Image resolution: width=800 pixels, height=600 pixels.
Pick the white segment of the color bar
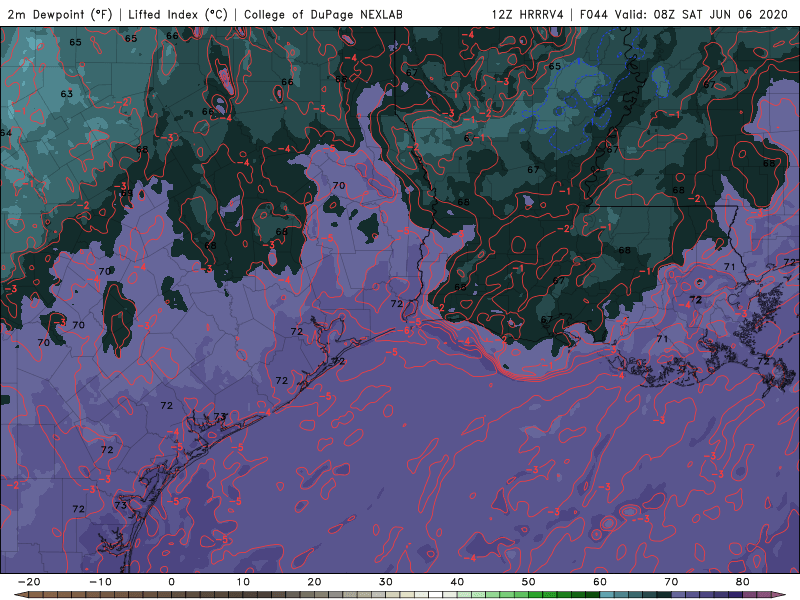[x=436, y=595]
